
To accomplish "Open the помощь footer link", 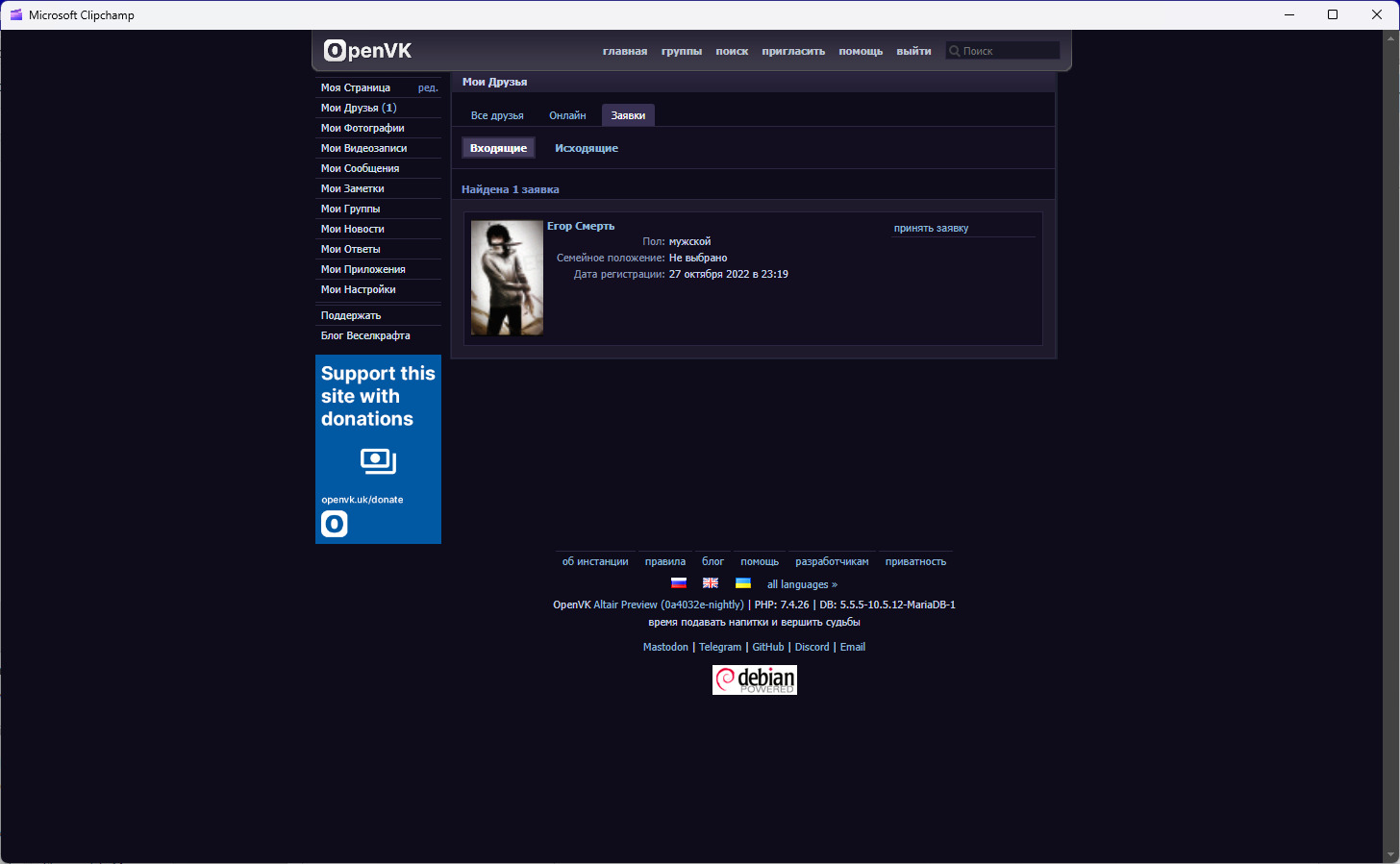I will point(760,561).
